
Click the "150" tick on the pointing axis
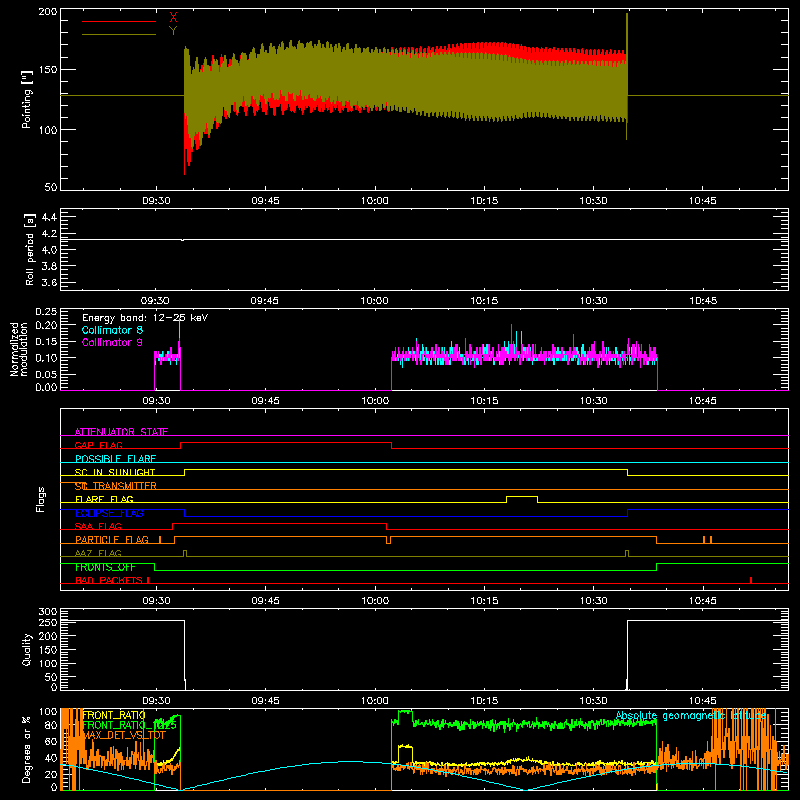tap(48, 70)
